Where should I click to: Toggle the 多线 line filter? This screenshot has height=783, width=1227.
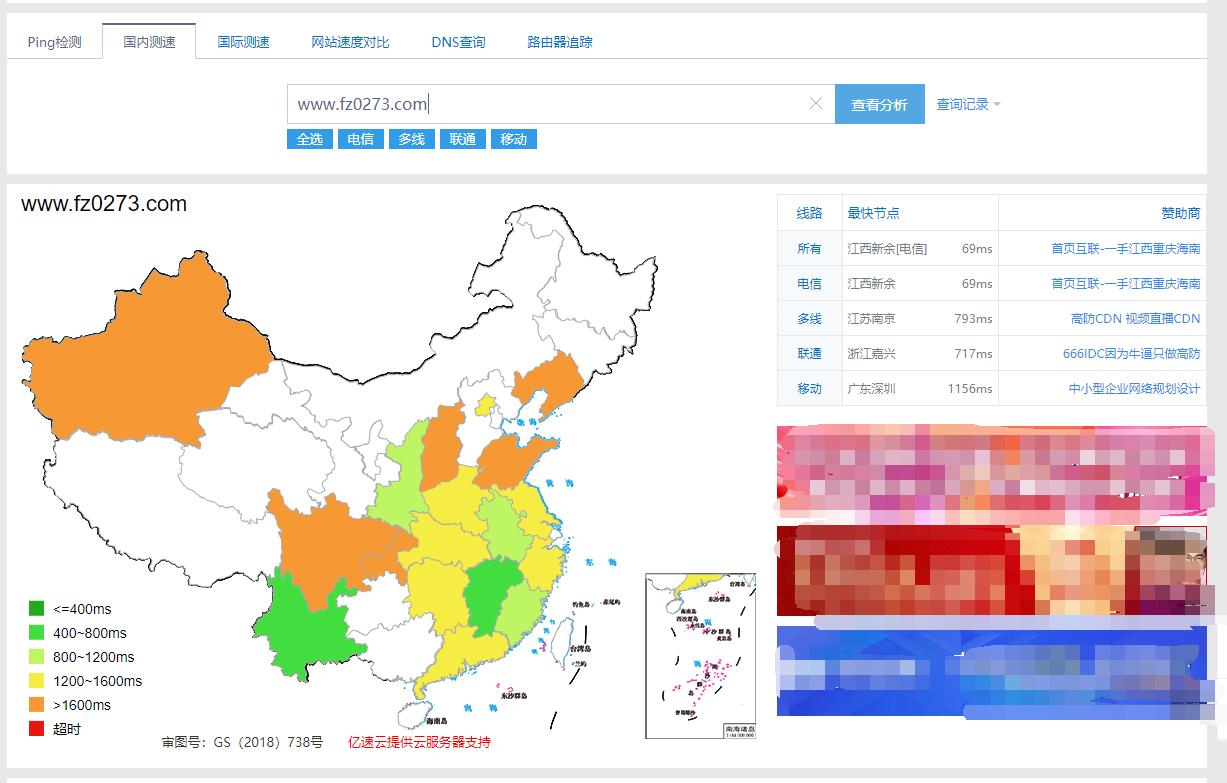(412, 139)
